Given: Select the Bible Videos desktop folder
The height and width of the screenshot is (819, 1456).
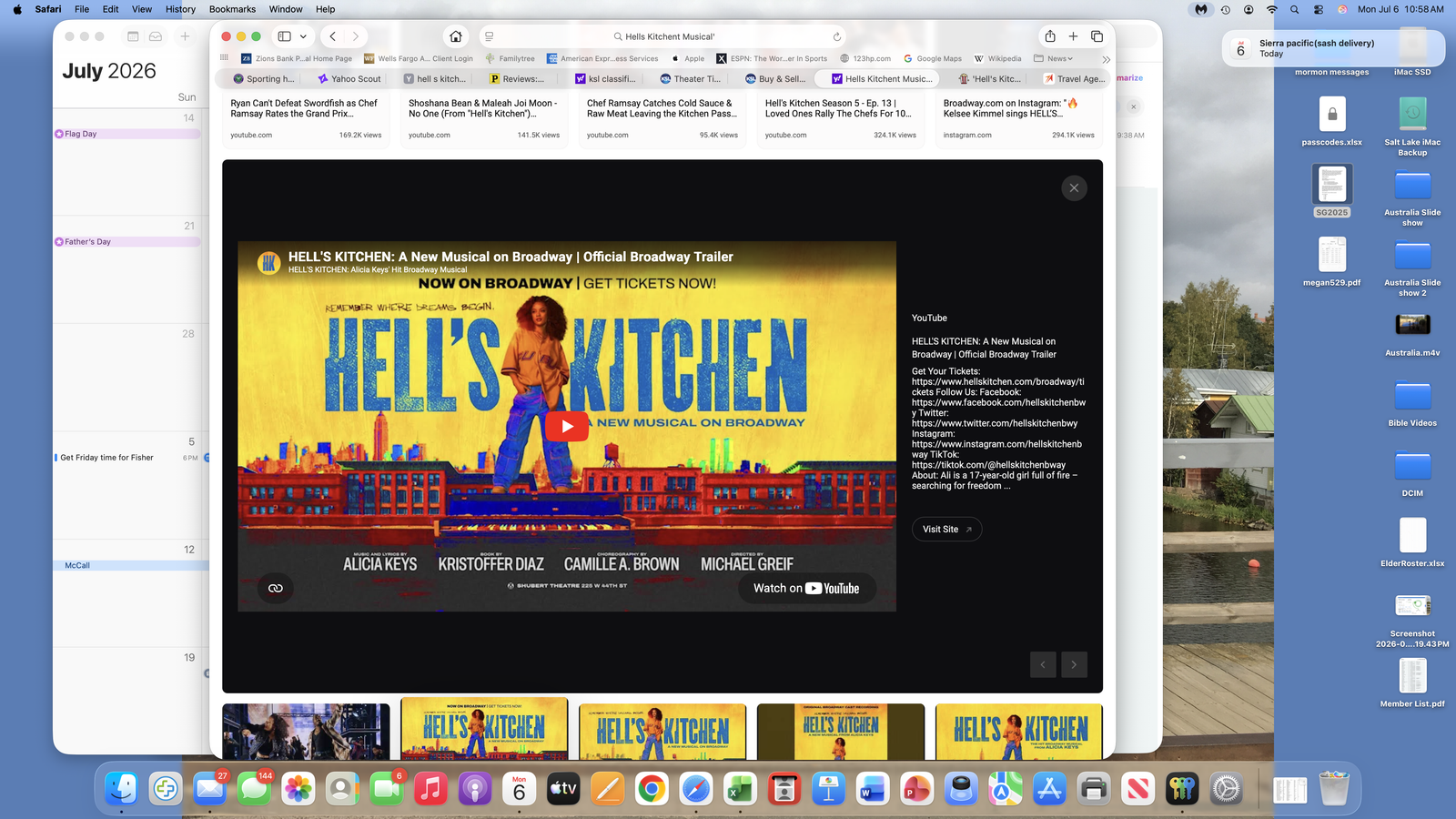Looking at the screenshot, I should 1412,403.
